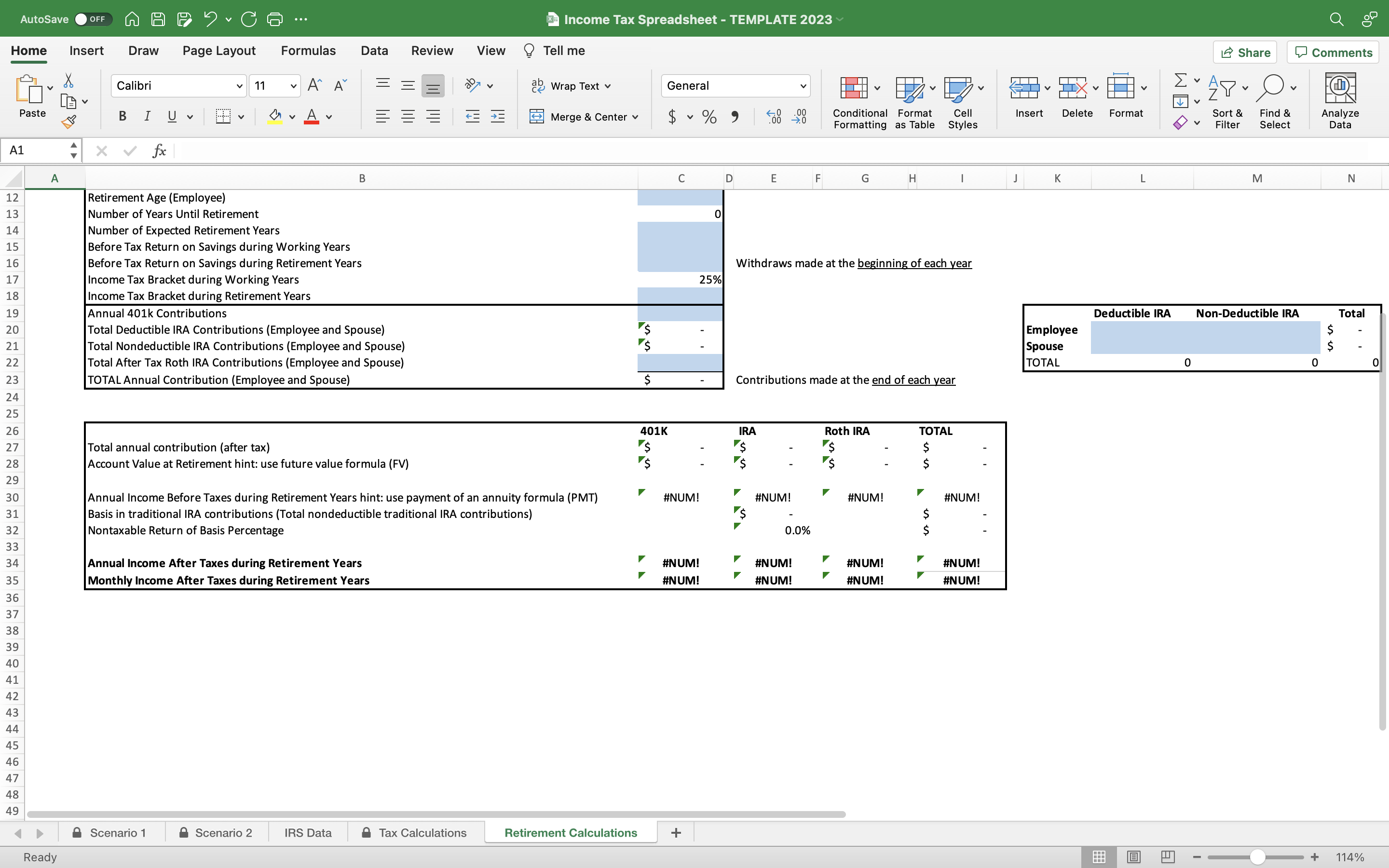Open the Comments panel
The width and height of the screenshot is (1389, 868).
click(1333, 52)
